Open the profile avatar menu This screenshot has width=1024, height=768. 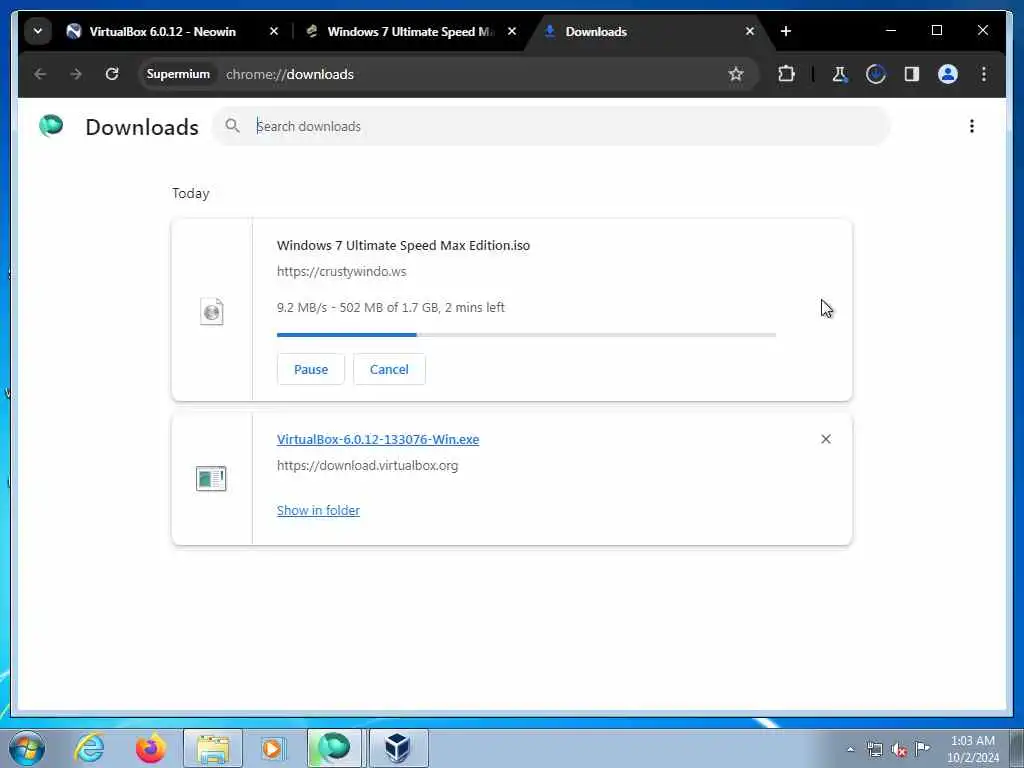pyautogui.click(x=948, y=74)
